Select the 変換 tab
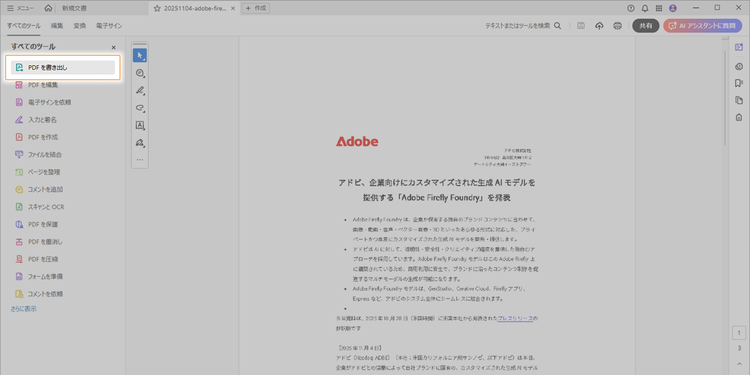 click(x=79, y=26)
